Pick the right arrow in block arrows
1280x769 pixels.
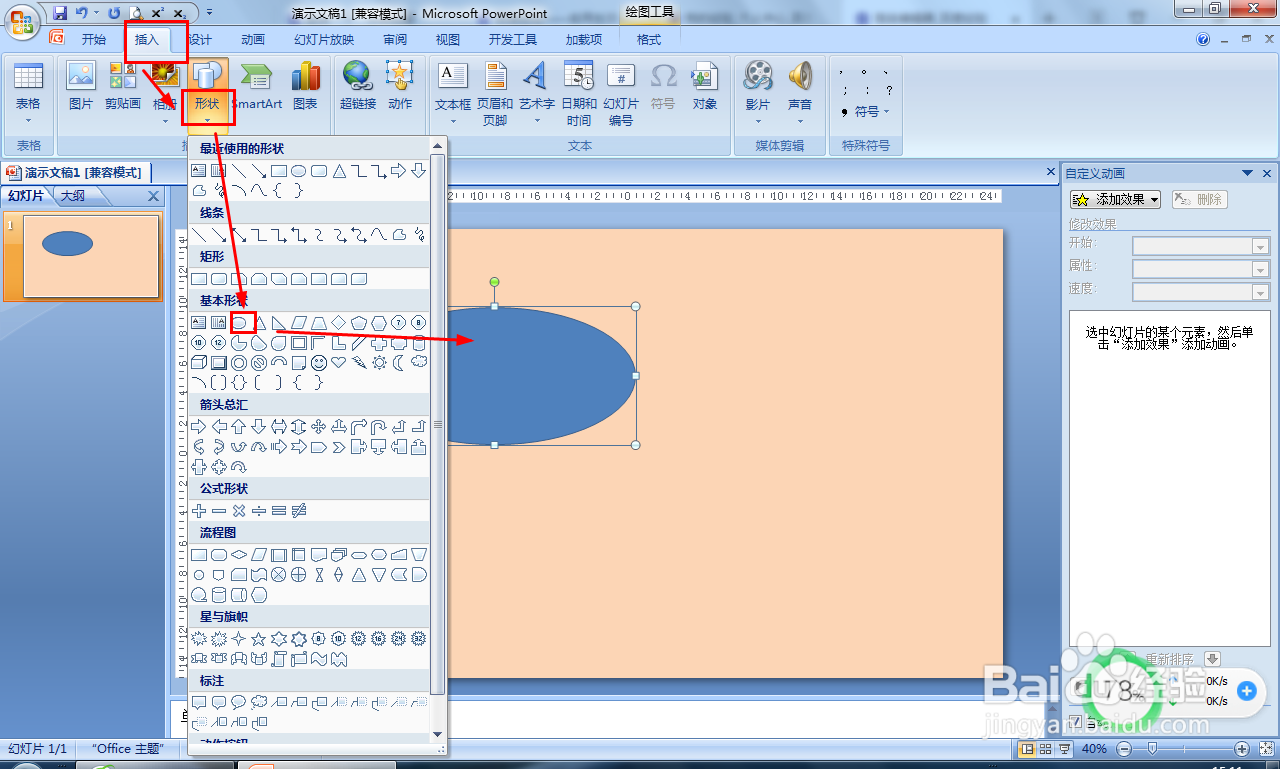199,426
